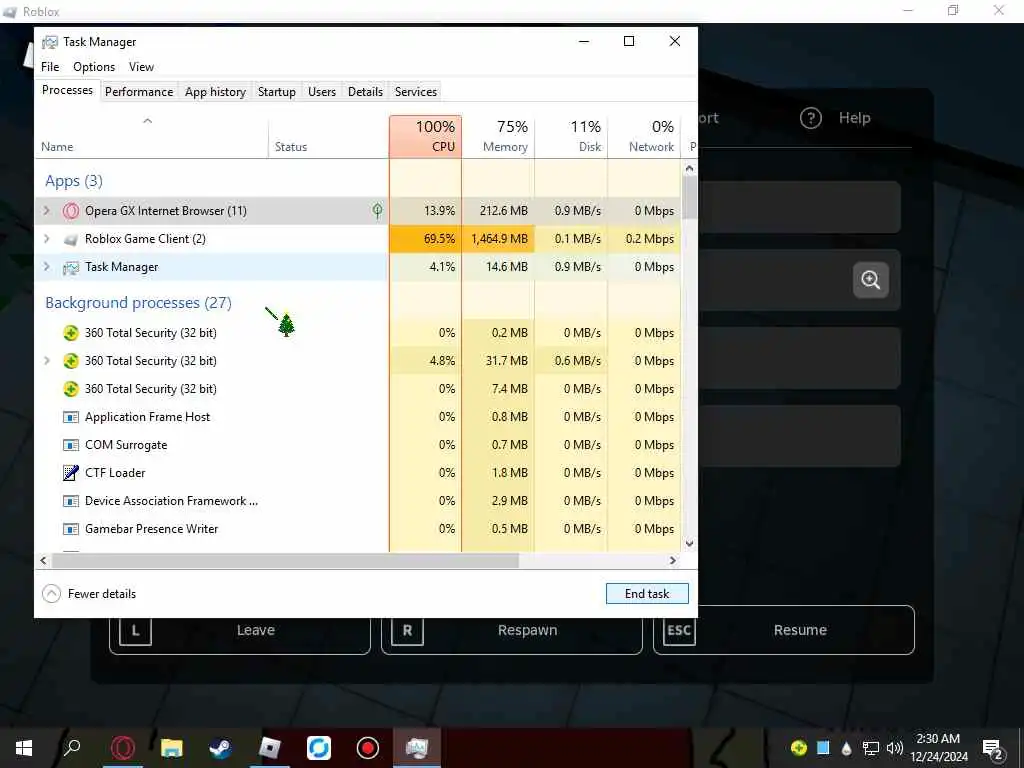The height and width of the screenshot is (768, 1024).
Task: Click the End task button
Action: tap(647, 594)
